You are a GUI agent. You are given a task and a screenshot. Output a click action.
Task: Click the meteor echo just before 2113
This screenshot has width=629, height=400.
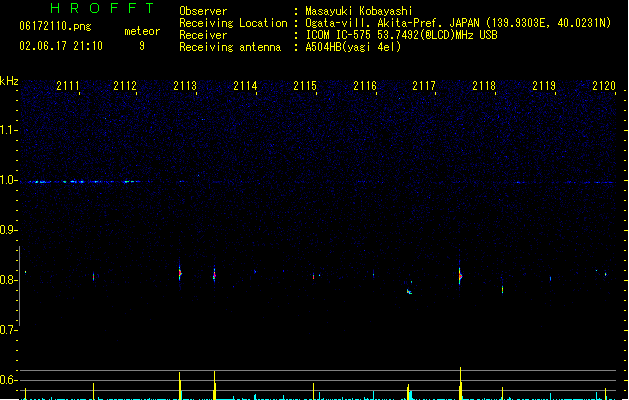pyautogui.click(x=180, y=274)
